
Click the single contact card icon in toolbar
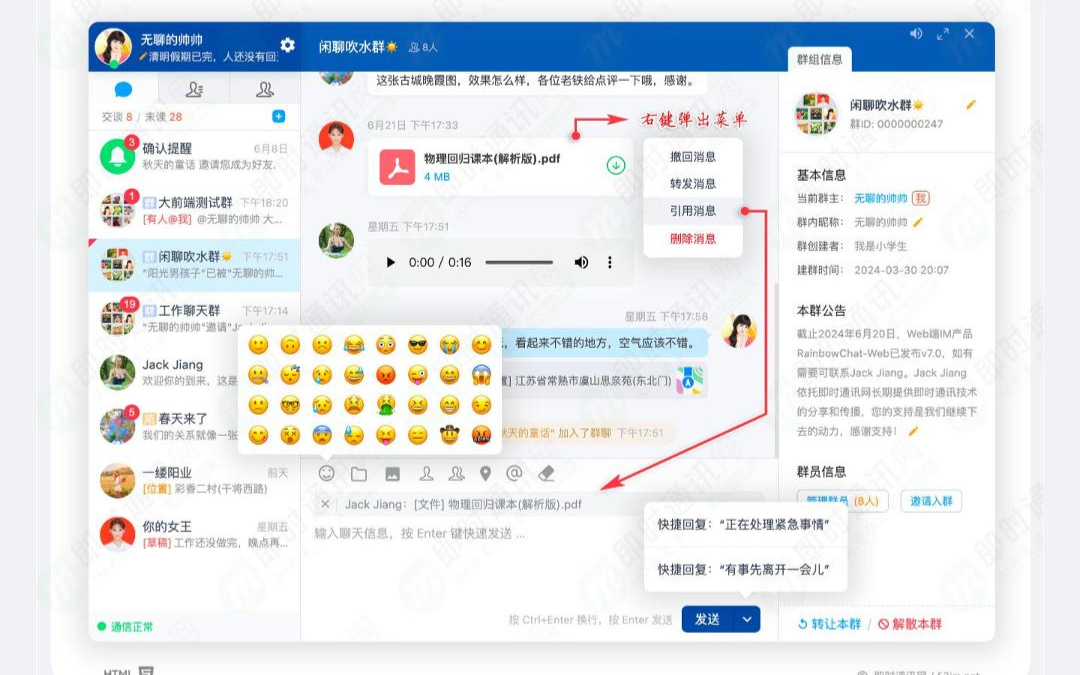point(426,474)
